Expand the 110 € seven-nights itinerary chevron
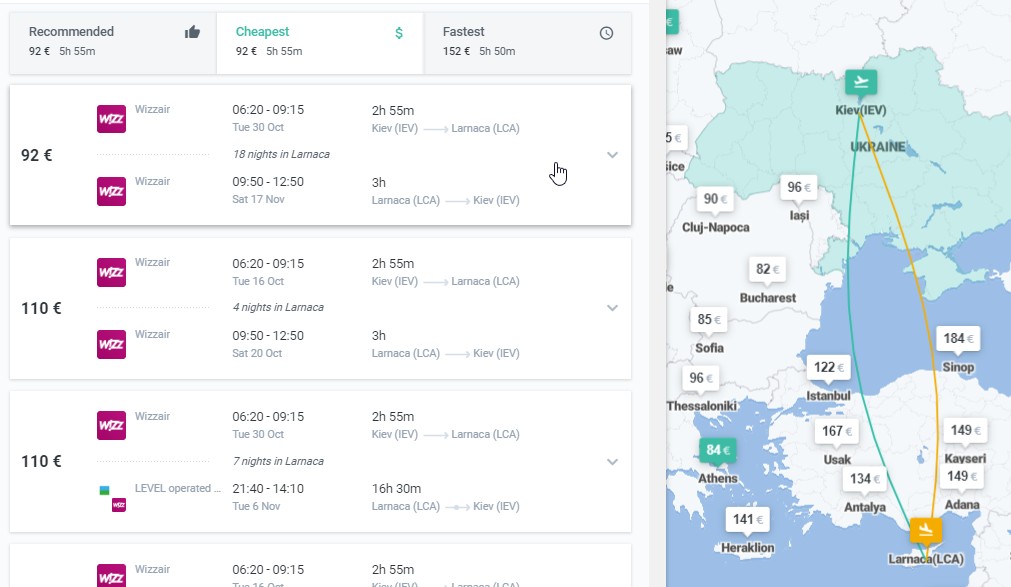 [613, 462]
